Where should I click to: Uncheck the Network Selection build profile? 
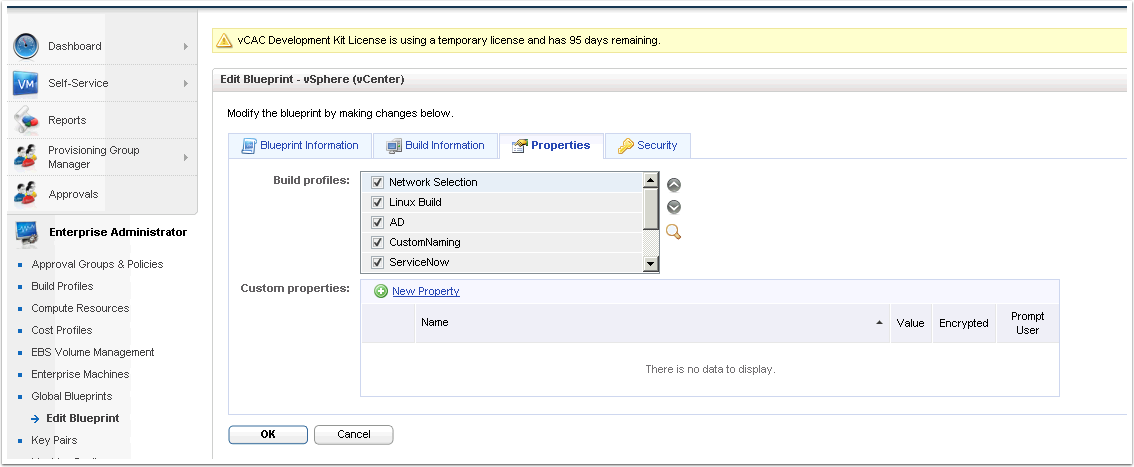tap(377, 182)
